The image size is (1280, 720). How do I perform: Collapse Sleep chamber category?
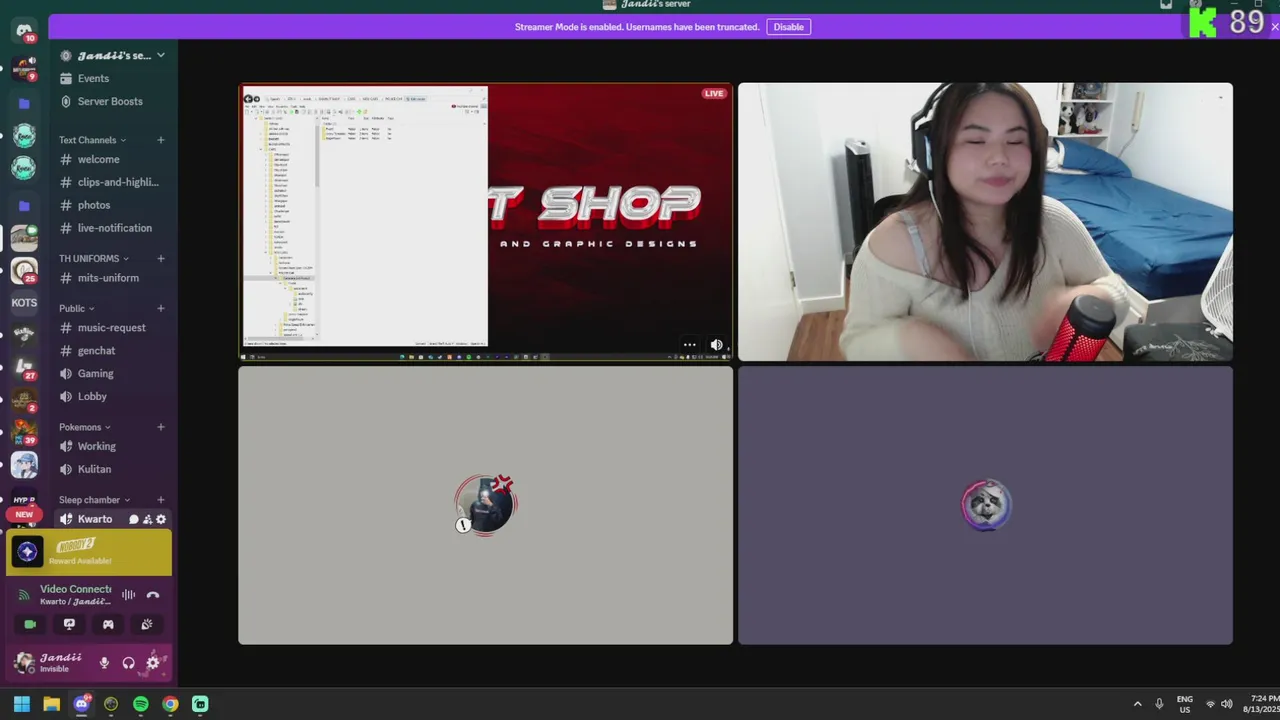[94, 500]
